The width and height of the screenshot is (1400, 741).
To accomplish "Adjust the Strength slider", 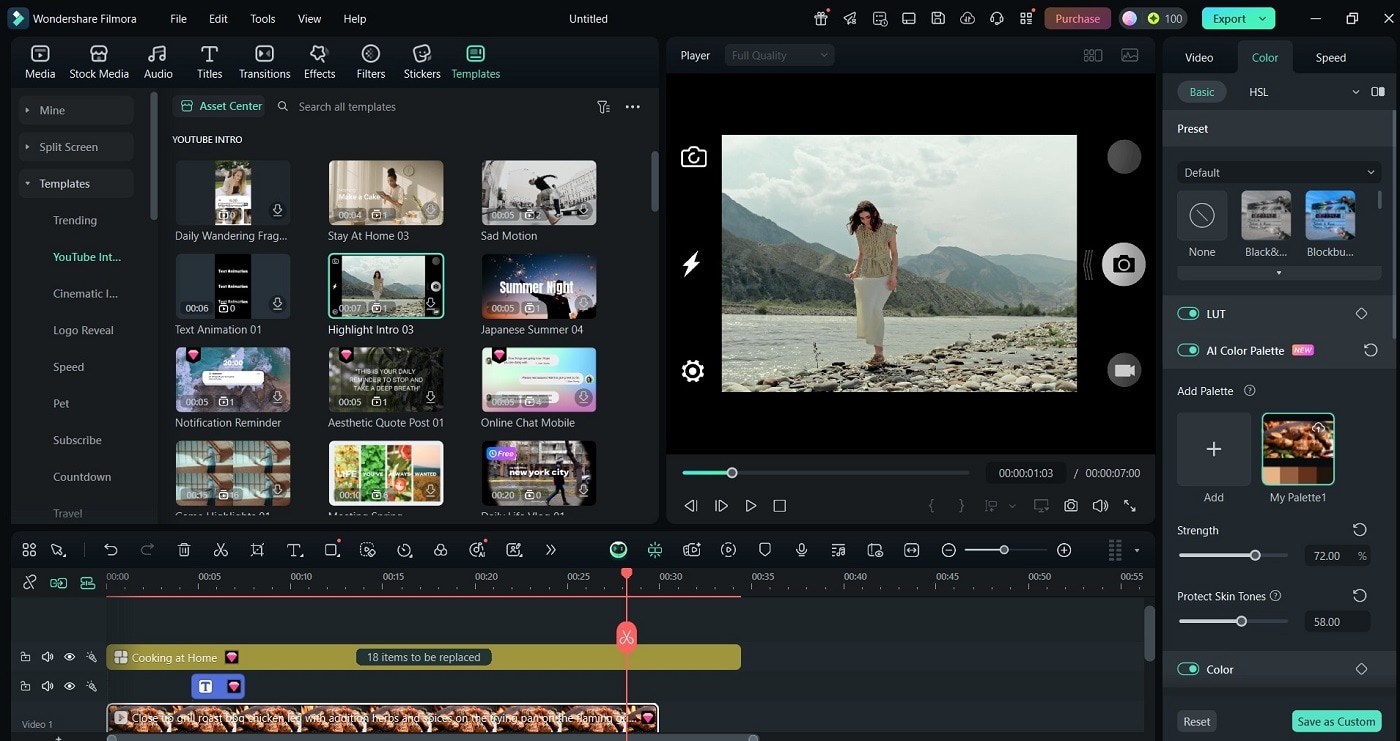I will [1234, 555].
